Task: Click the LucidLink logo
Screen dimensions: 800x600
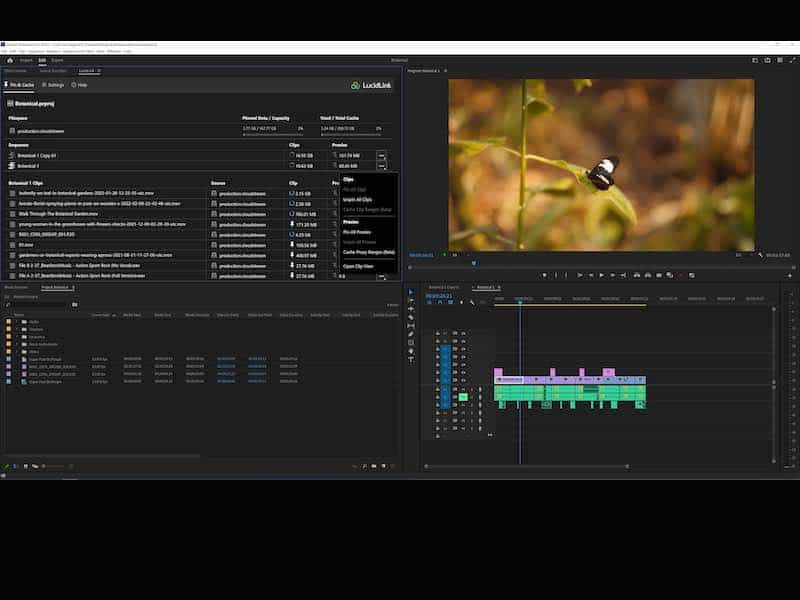Action: [369, 85]
